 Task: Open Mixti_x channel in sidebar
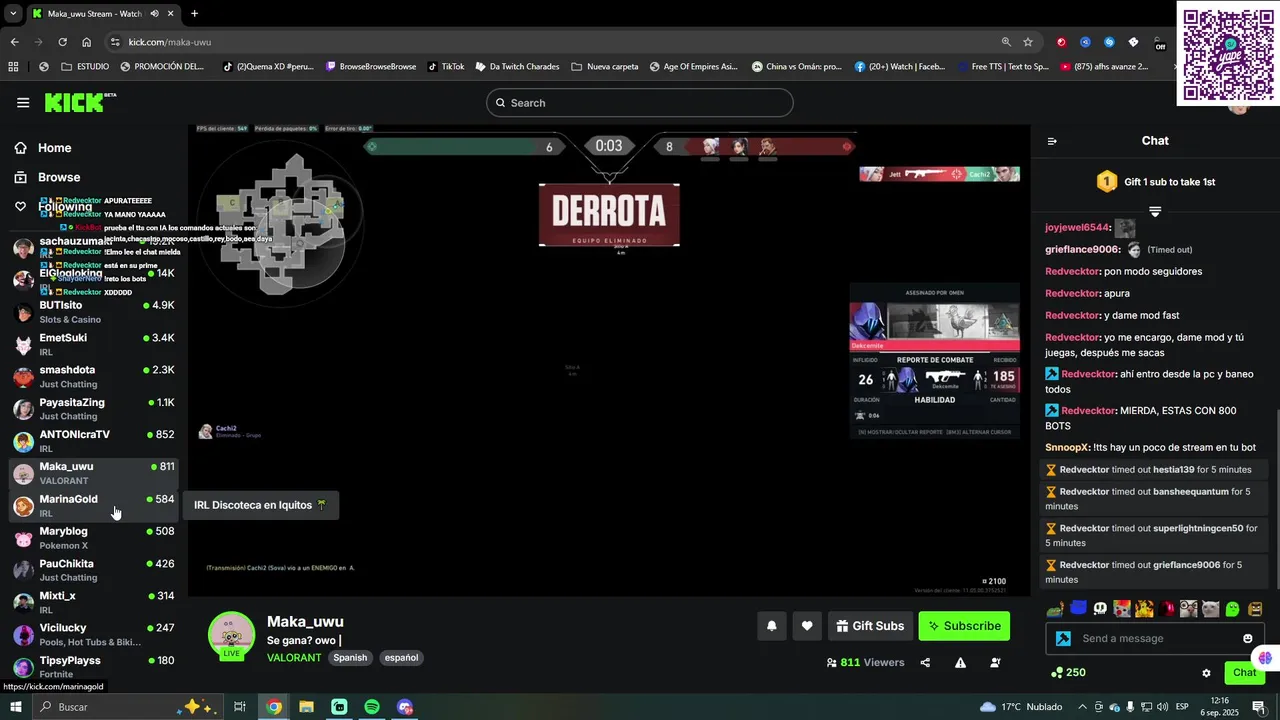click(x=94, y=602)
